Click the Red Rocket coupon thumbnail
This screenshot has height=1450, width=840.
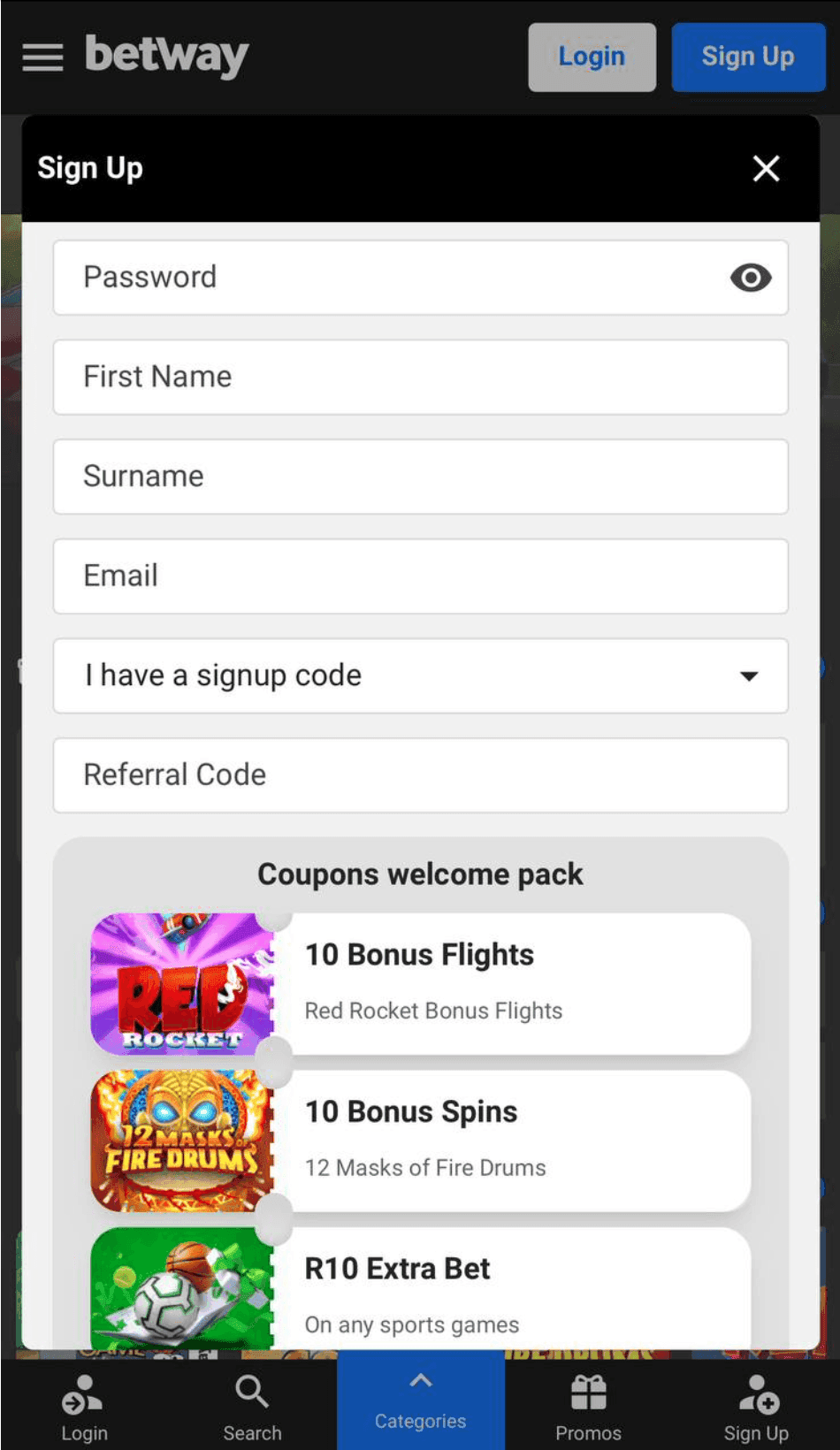pyautogui.click(x=181, y=983)
